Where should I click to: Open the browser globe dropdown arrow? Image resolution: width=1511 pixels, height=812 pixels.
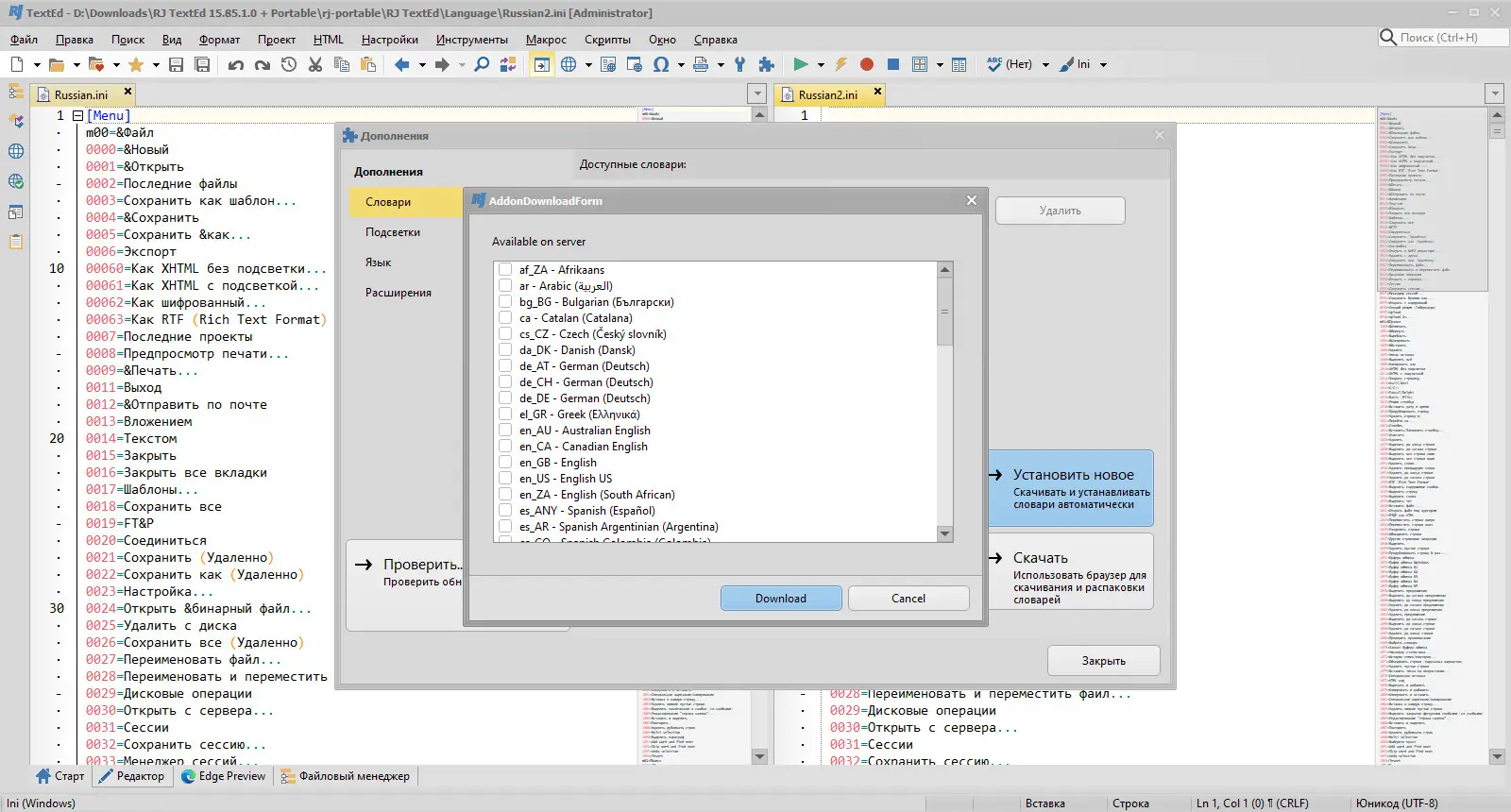coord(588,65)
